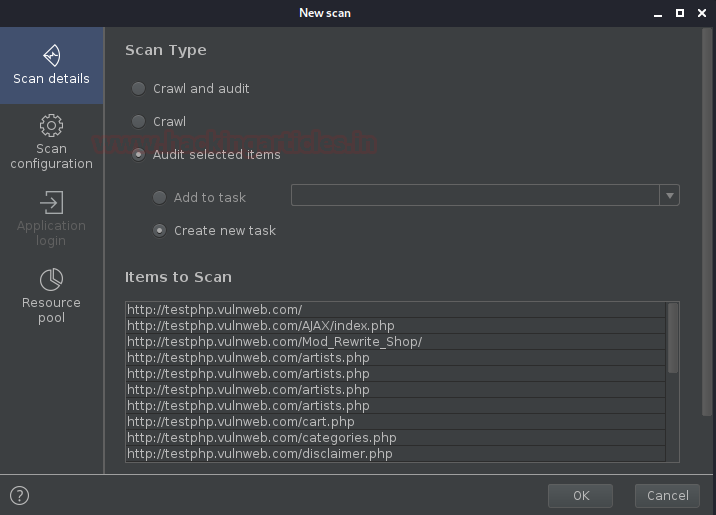Choose the Crawl scan type radio
716x515 pixels.
click(138, 121)
